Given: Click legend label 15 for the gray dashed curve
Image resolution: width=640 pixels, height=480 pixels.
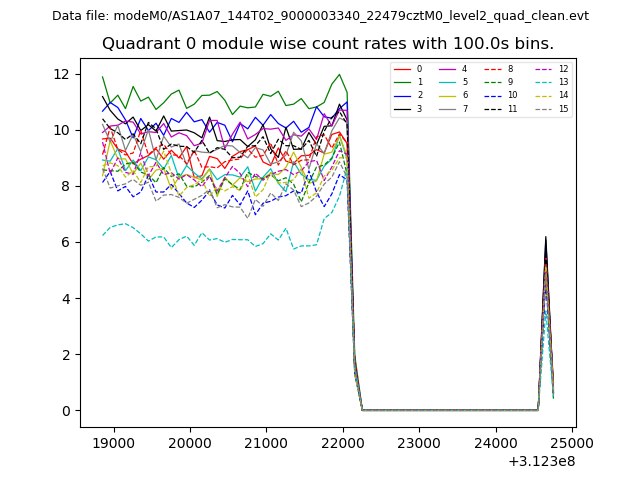Looking at the screenshot, I should point(563,108).
